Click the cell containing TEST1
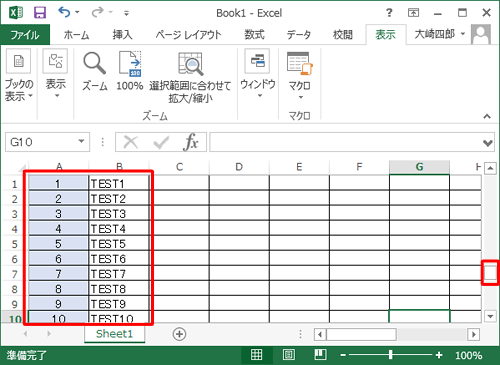Screen dimensions: 500x365 pos(119,183)
